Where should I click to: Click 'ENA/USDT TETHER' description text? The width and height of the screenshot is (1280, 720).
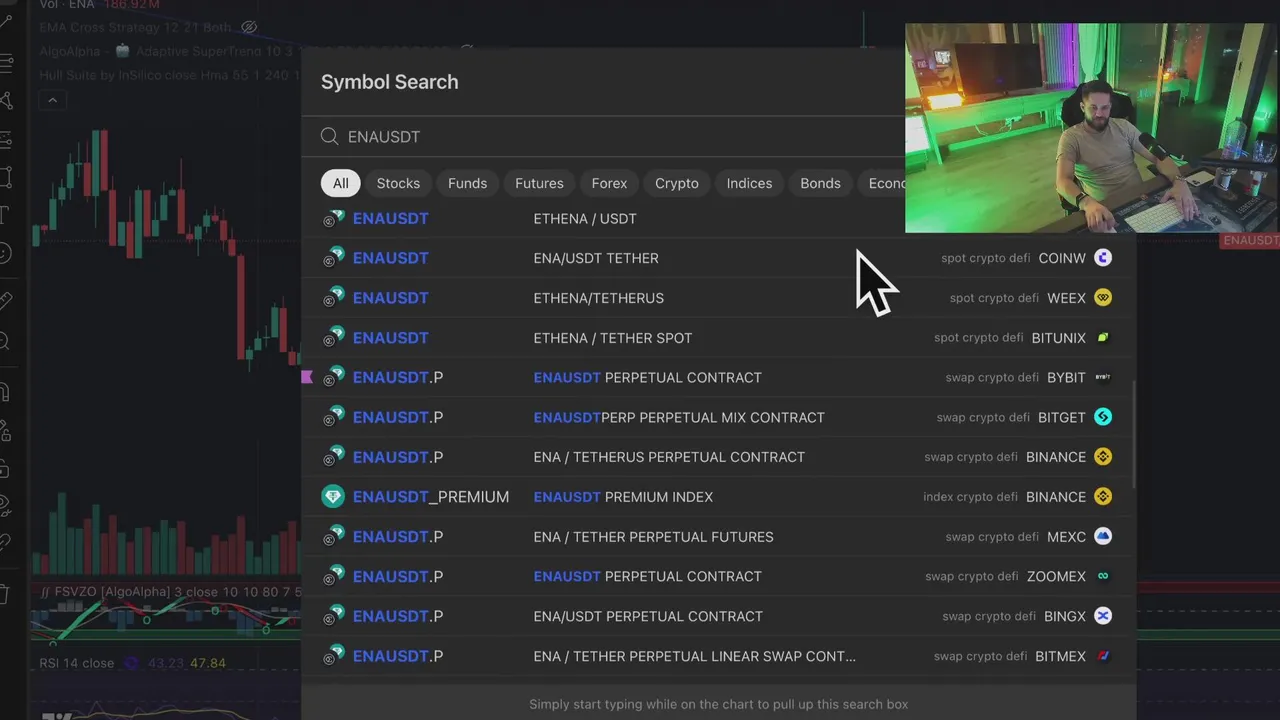pos(596,258)
